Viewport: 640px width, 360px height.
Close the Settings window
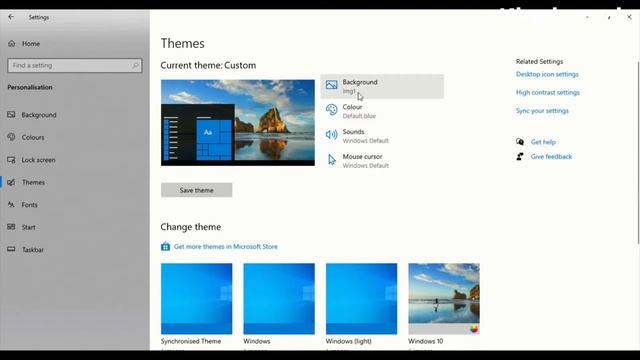(x=629, y=17)
